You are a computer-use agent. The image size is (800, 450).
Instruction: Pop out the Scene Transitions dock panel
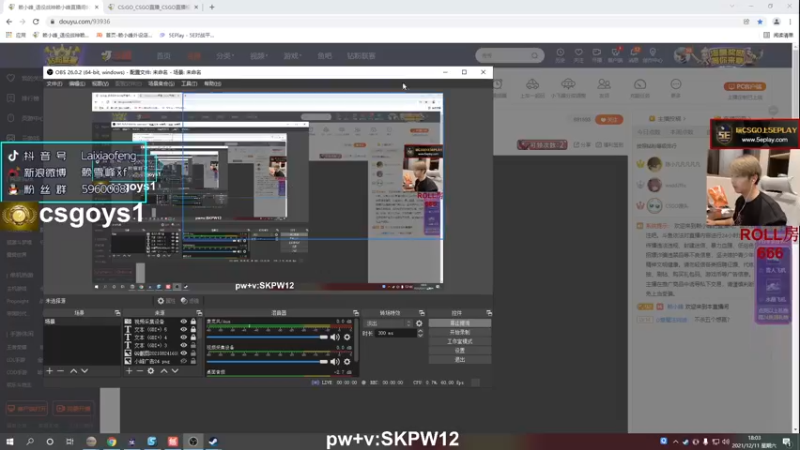pos(421,313)
